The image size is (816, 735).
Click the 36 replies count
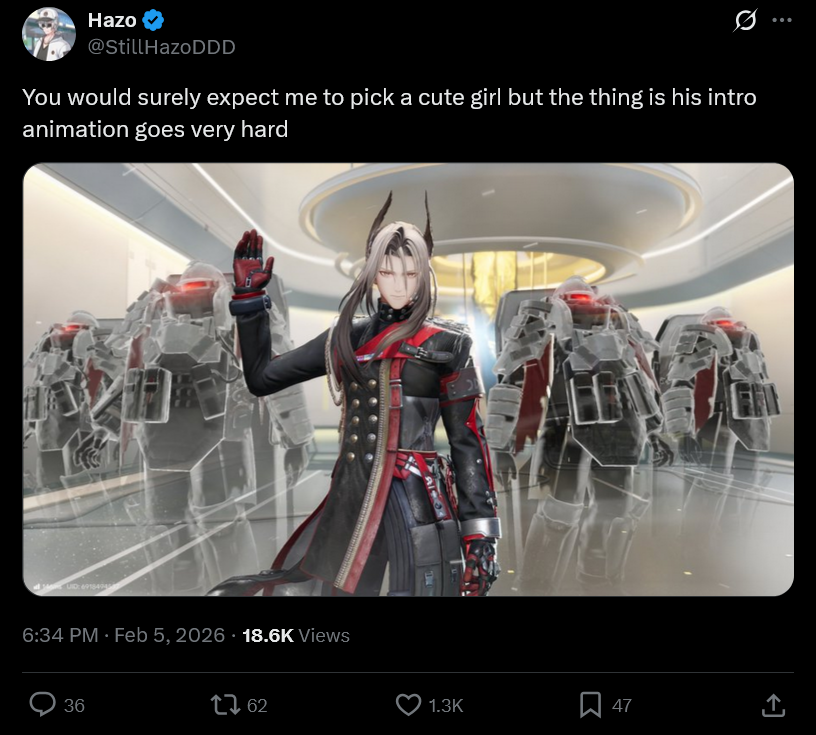point(74,705)
